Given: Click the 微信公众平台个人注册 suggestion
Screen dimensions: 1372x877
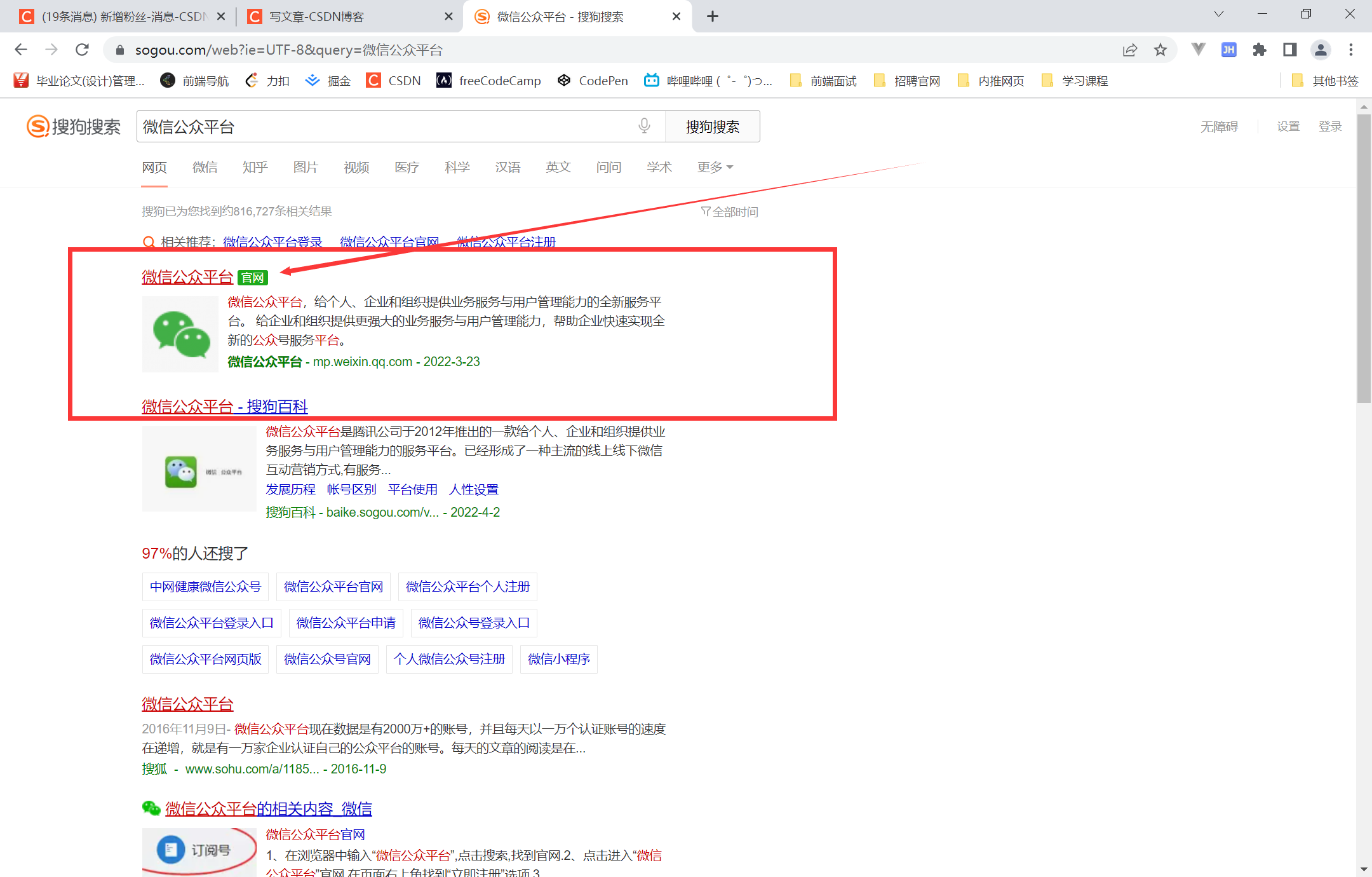Looking at the screenshot, I should click(x=467, y=587).
